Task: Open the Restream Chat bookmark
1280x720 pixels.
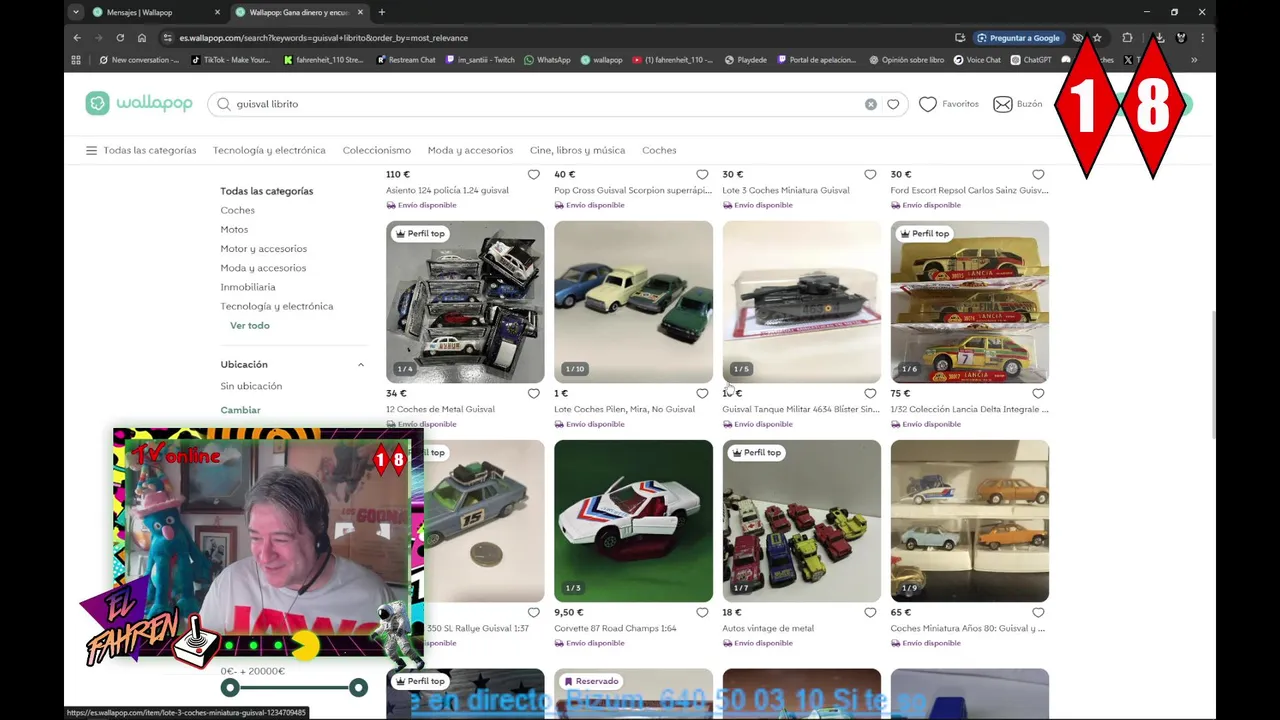Action: click(x=406, y=60)
